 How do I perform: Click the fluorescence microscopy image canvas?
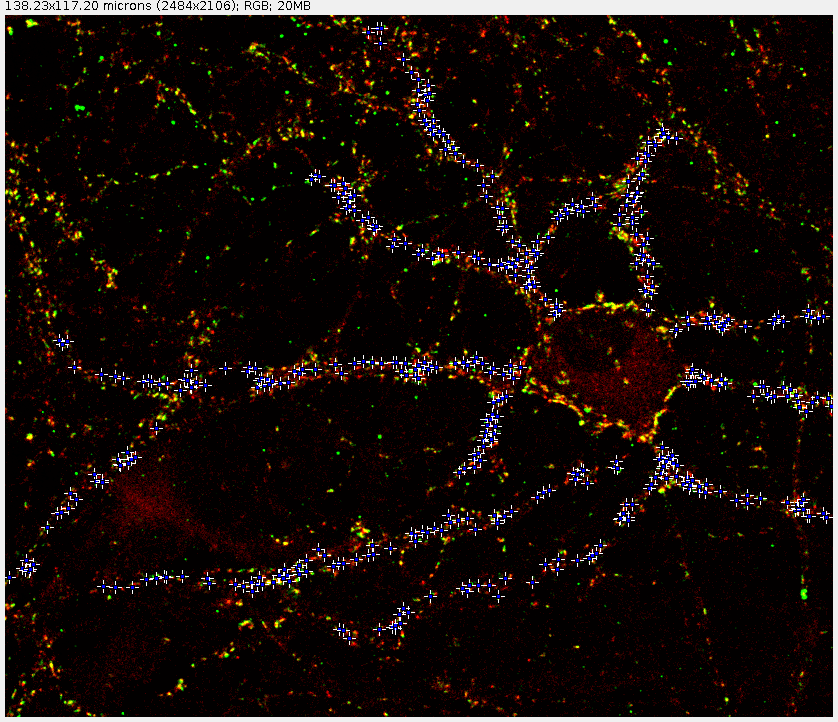[419, 366]
